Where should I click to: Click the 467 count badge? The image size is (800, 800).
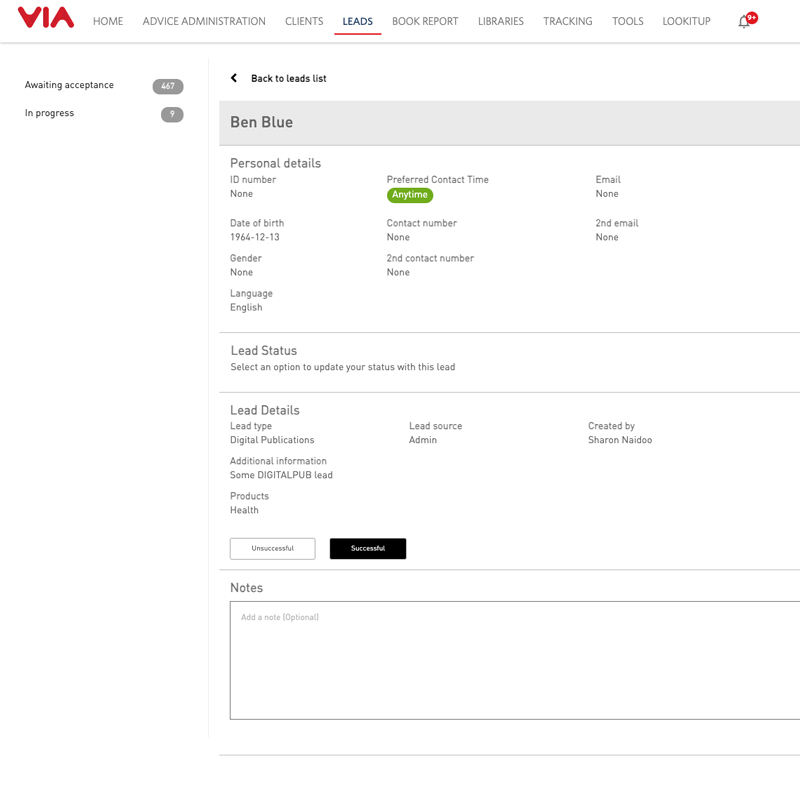168,86
